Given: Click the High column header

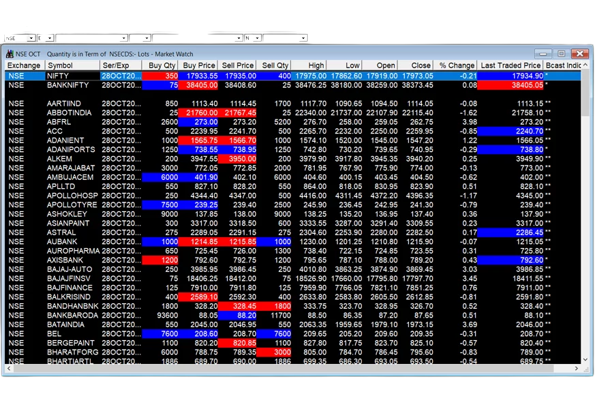Looking at the screenshot, I should pyautogui.click(x=309, y=65).
